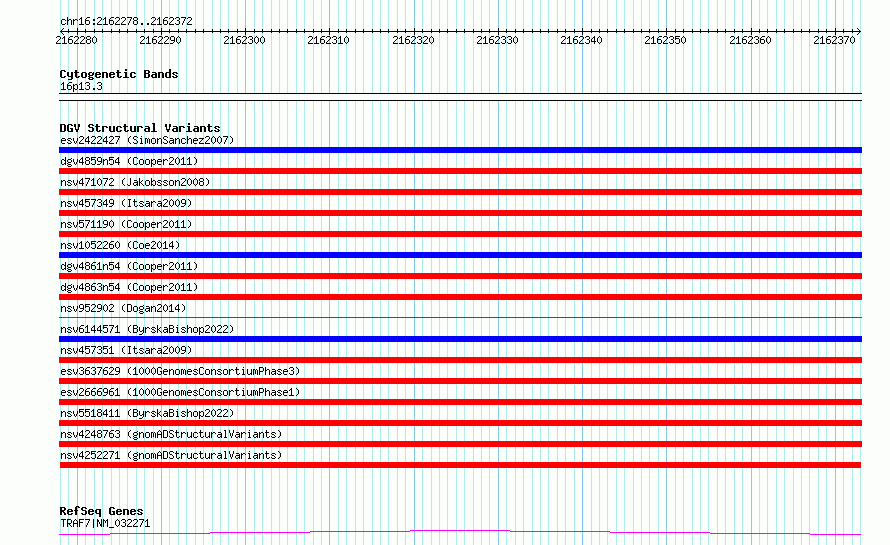This screenshot has height=545, width=890.
Task: Click ruler position 2162300
Action: (244, 40)
